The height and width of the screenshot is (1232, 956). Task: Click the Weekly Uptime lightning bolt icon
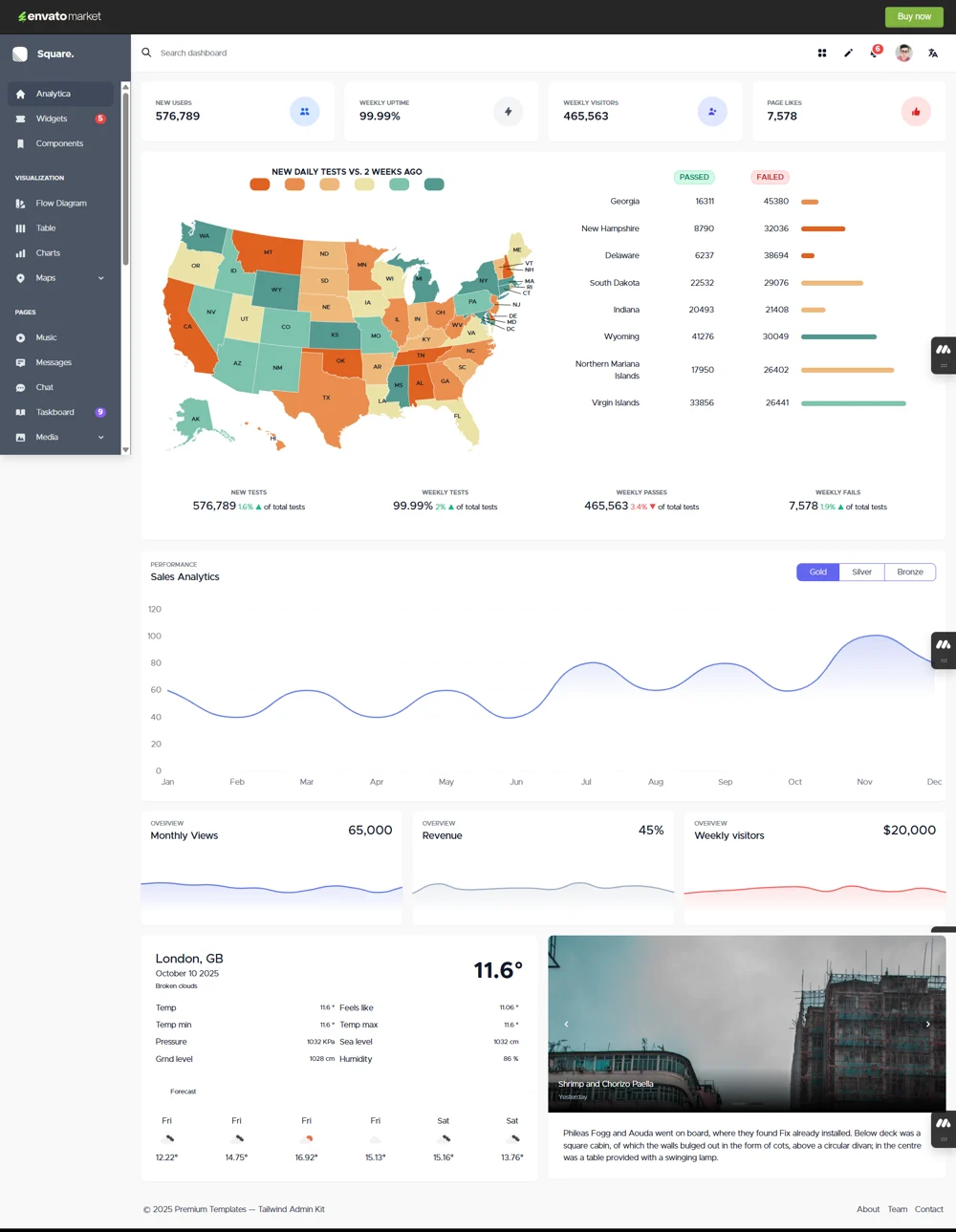point(509,112)
